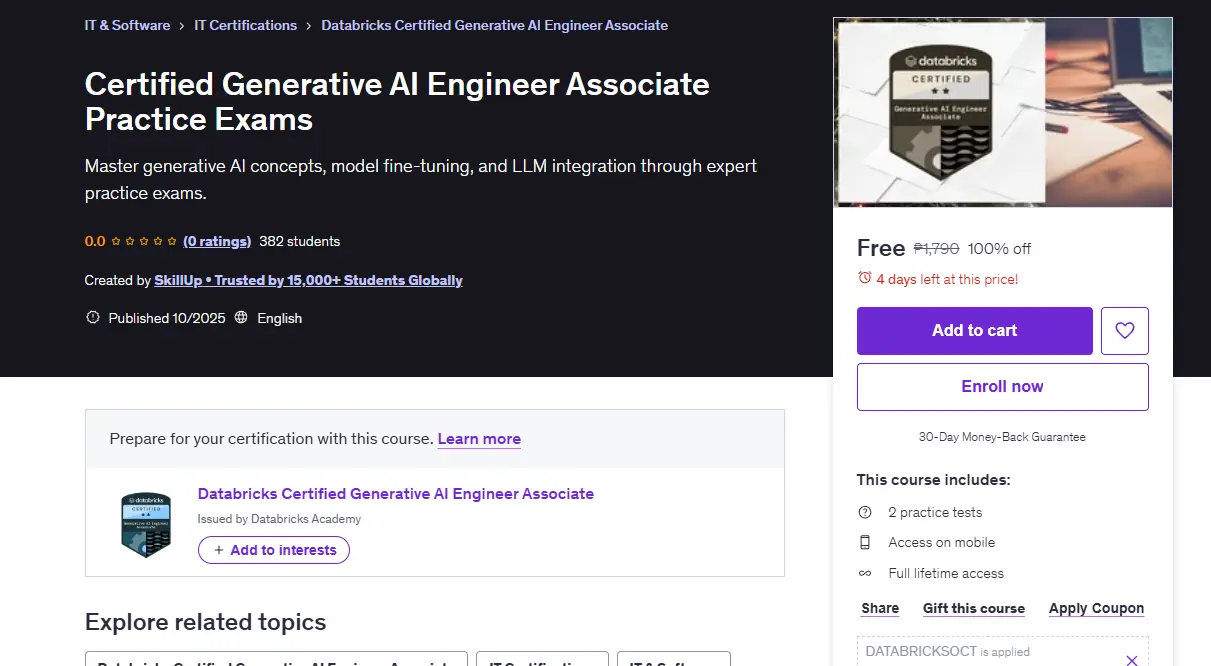Click the ₹1,790 original price text
The height and width of the screenshot is (666, 1211).
point(936,249)
